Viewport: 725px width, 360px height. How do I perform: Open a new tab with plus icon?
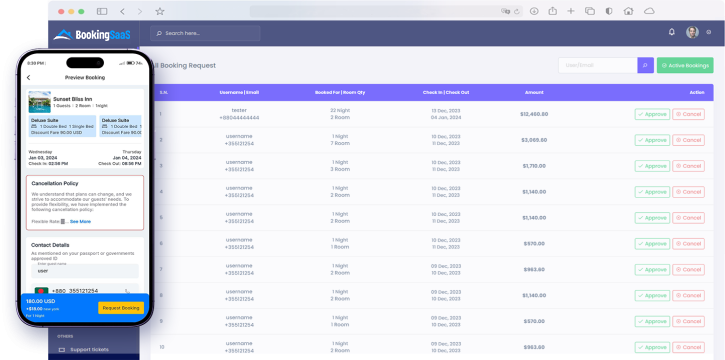click(571, 12)
